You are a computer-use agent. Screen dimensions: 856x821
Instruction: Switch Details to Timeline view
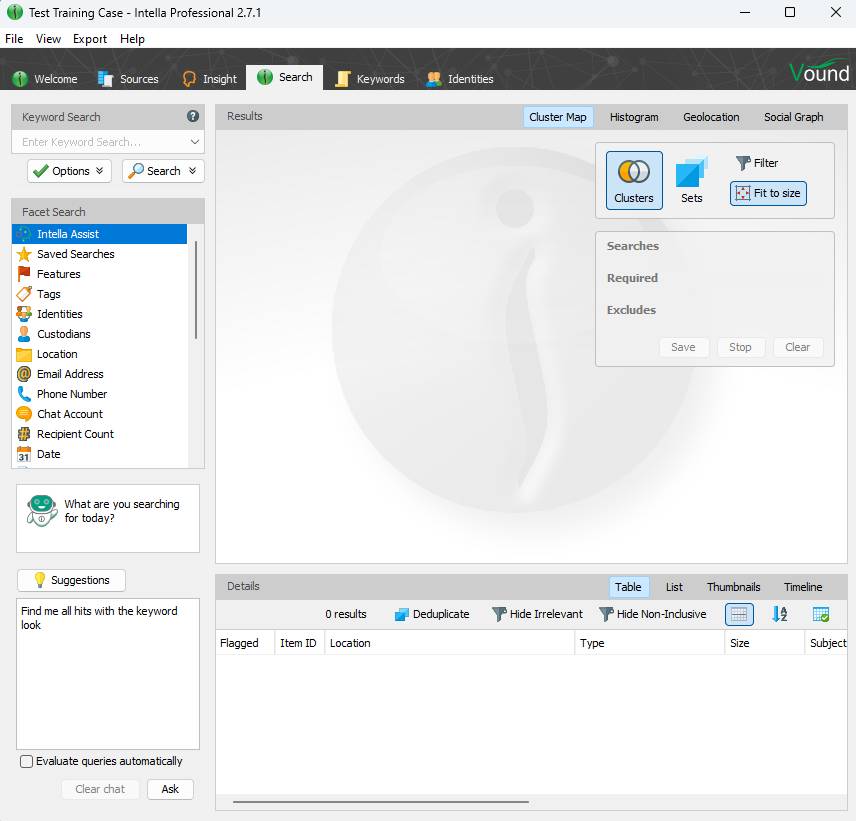803,587
